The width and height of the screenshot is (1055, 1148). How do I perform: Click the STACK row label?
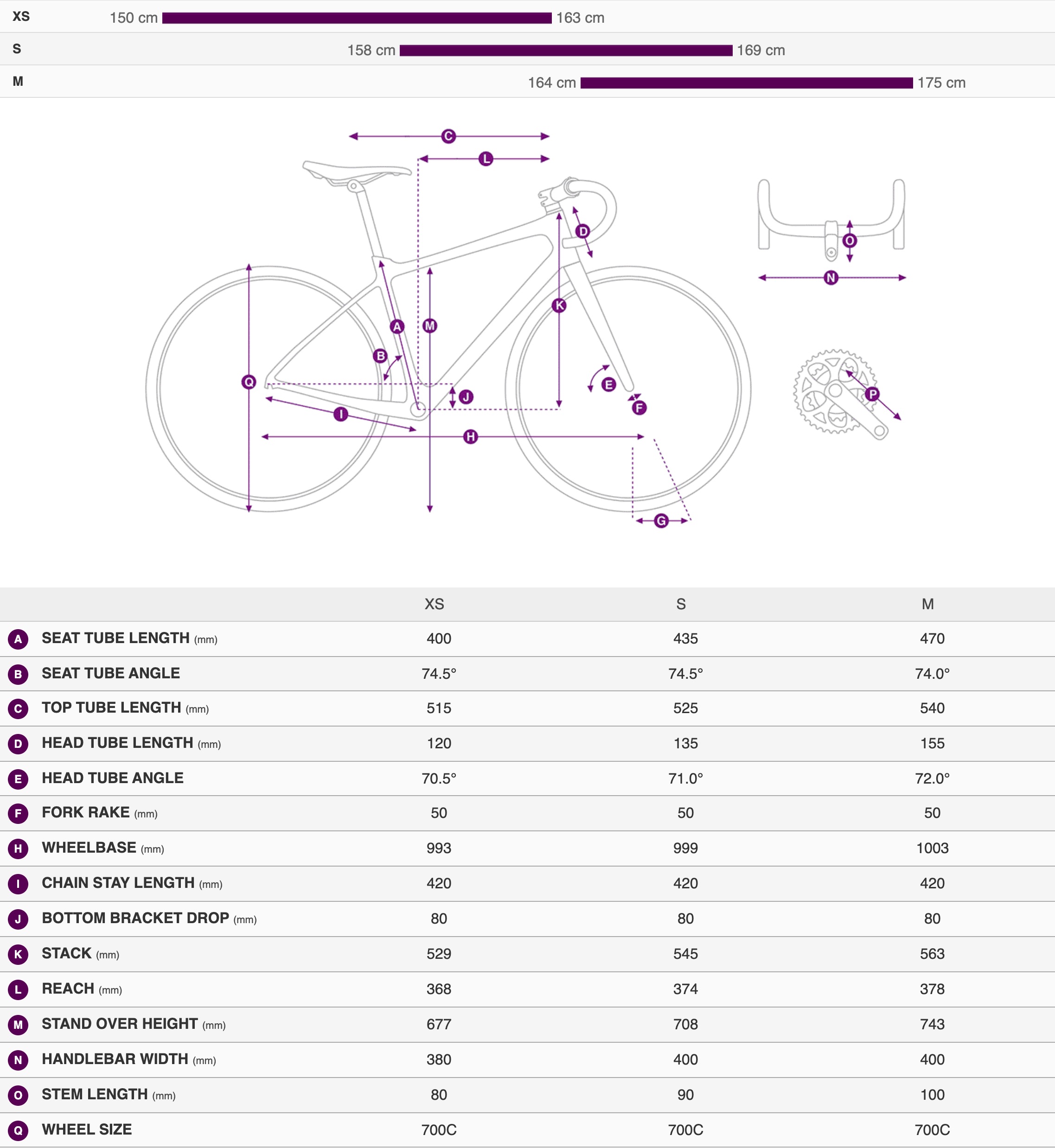tap(67, 953)
